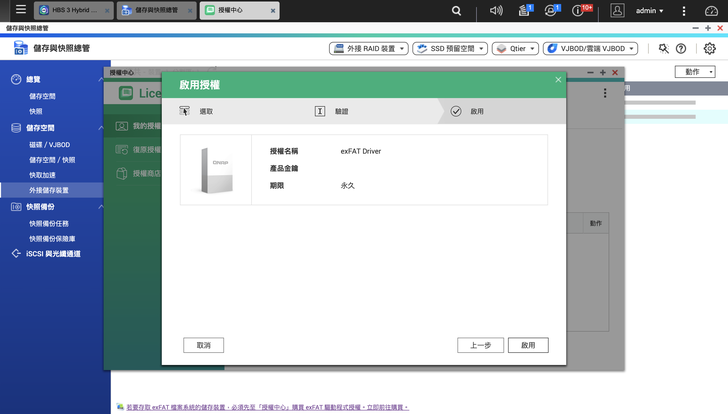728x414 pixels.
Task: Expand the SSD 預留空間 dropdown
Action: tap(450, 48)
